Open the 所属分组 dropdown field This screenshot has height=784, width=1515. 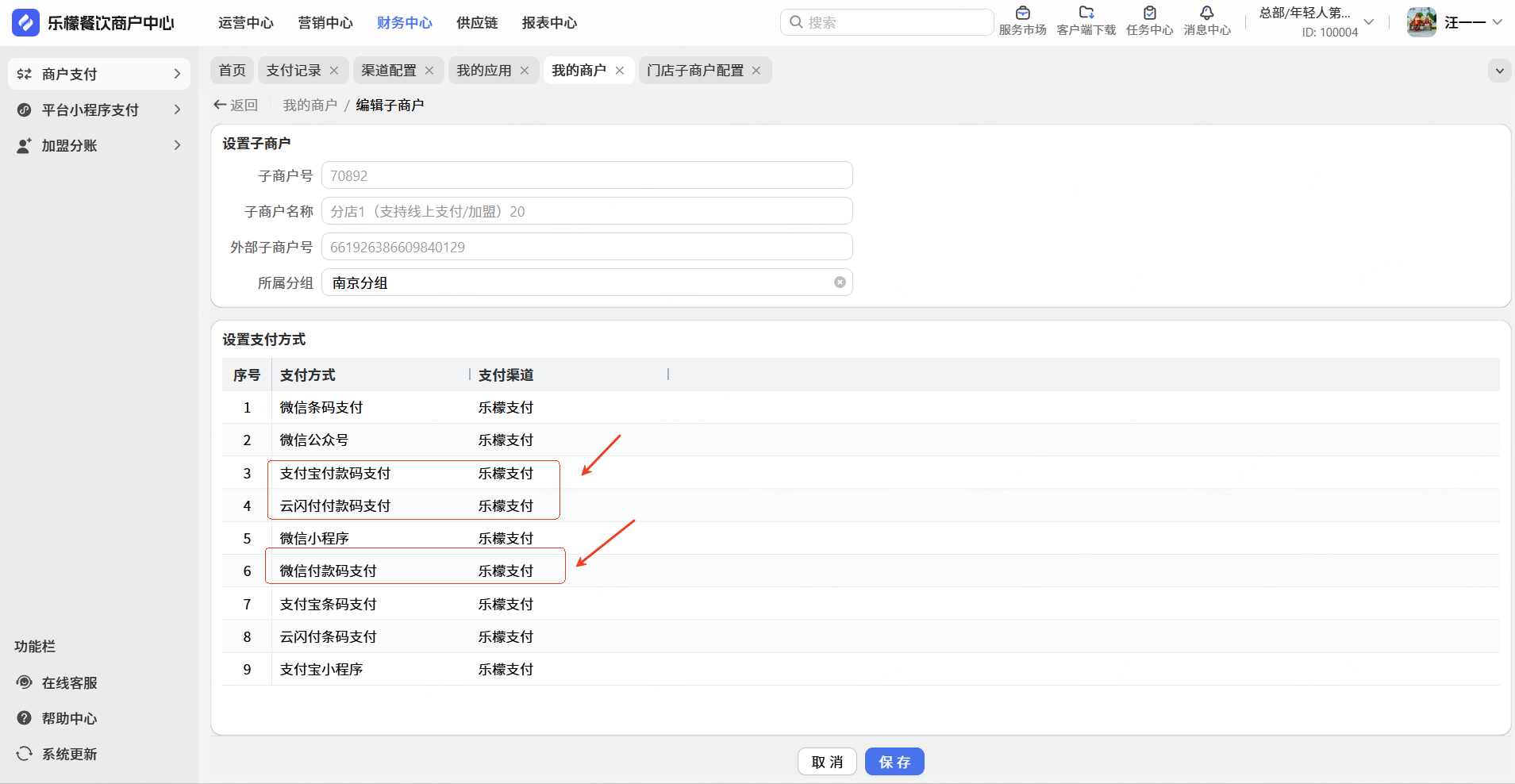tap(587, 282)
